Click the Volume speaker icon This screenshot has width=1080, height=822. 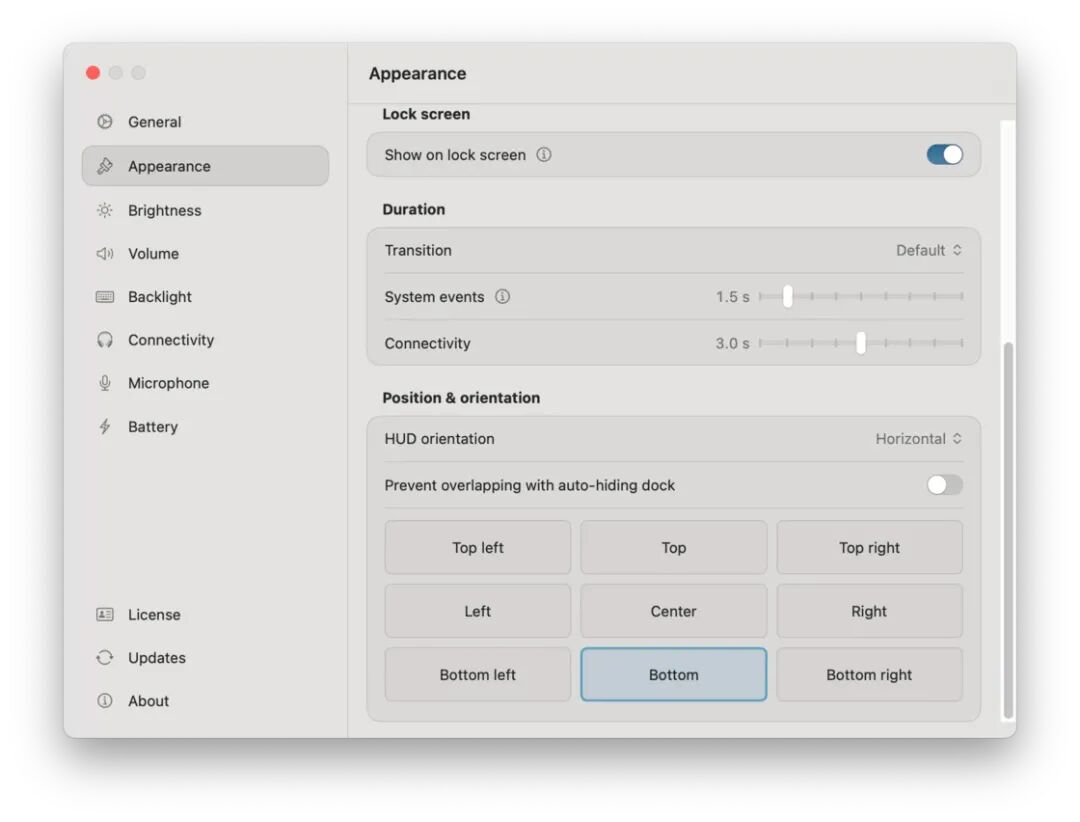(x=105, y=254)
